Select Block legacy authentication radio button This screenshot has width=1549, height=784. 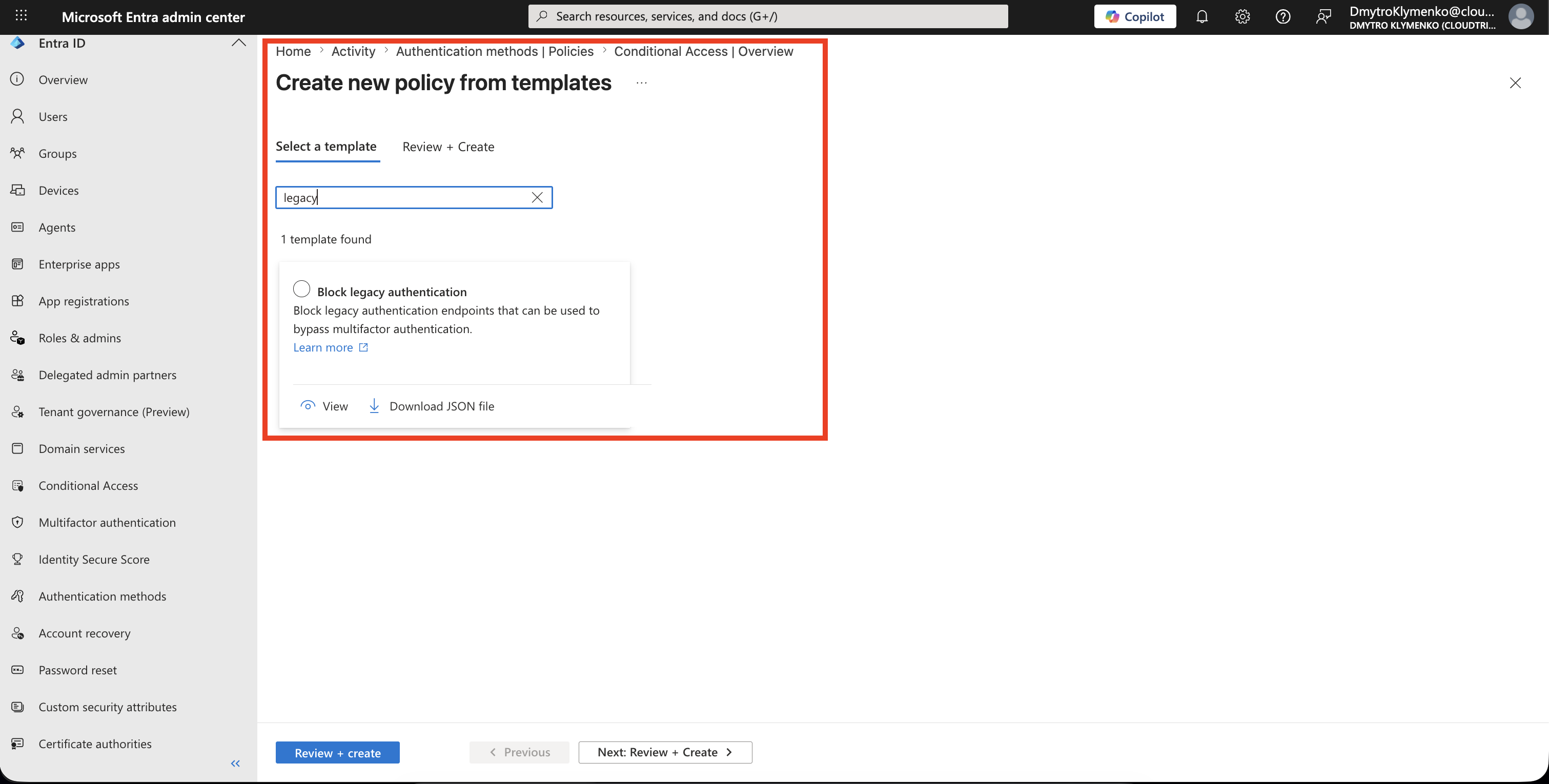click(x=301, y=288)
